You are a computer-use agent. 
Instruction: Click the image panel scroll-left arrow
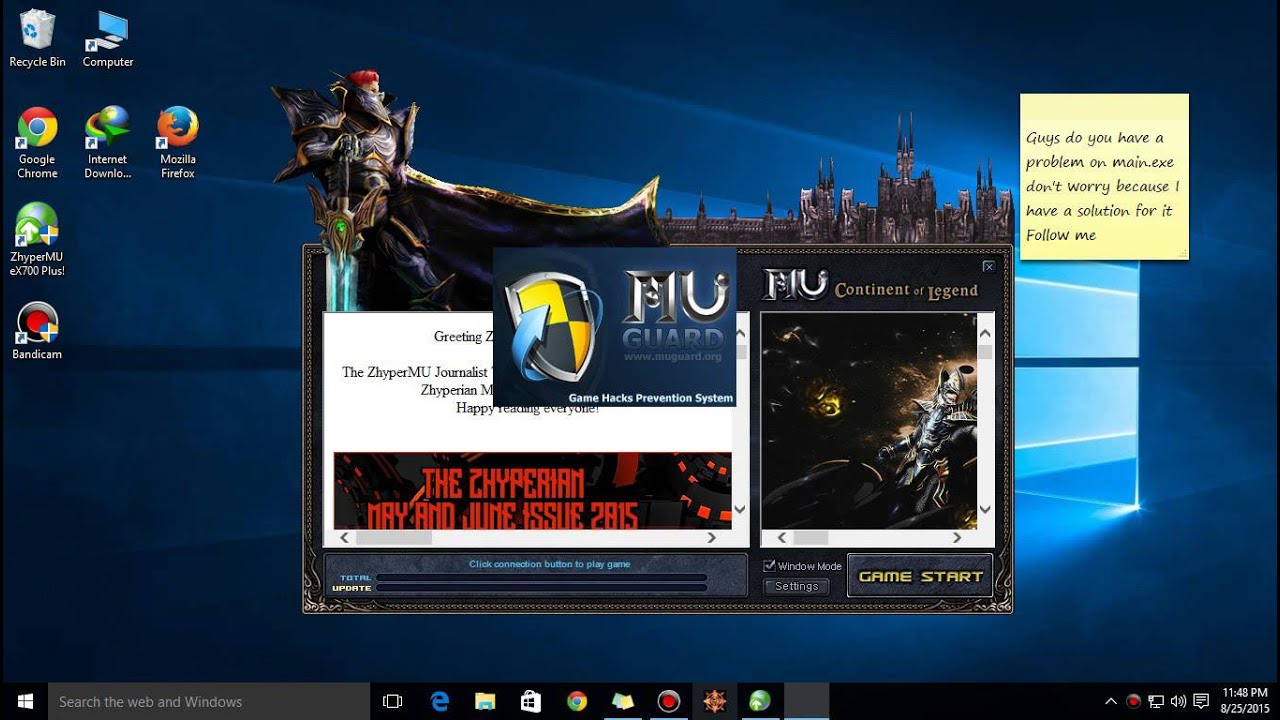(782, 537)
